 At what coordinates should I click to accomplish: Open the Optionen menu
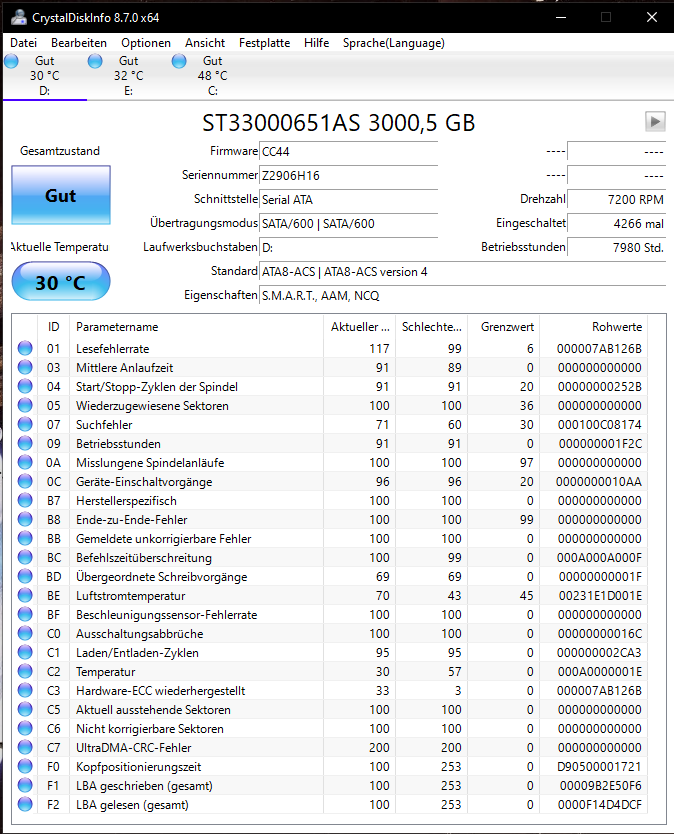pyautogui.click(x=146, y=43)
